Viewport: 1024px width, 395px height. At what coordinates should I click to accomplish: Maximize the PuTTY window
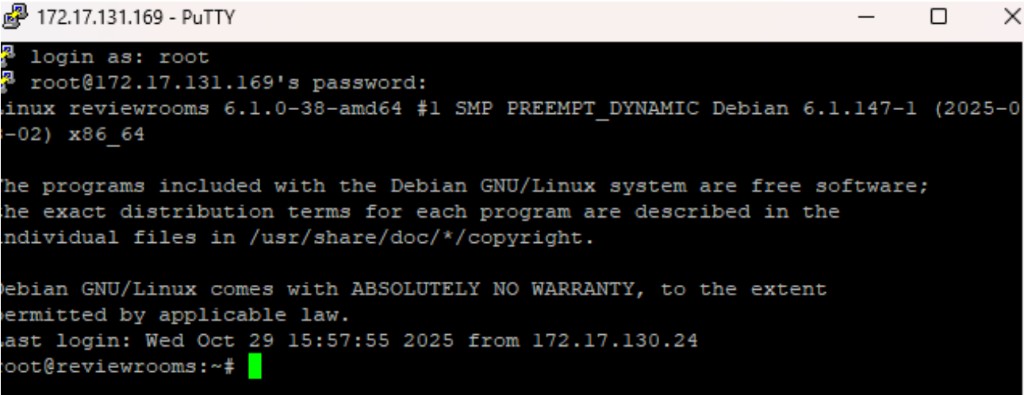click(x=938, y=16)
